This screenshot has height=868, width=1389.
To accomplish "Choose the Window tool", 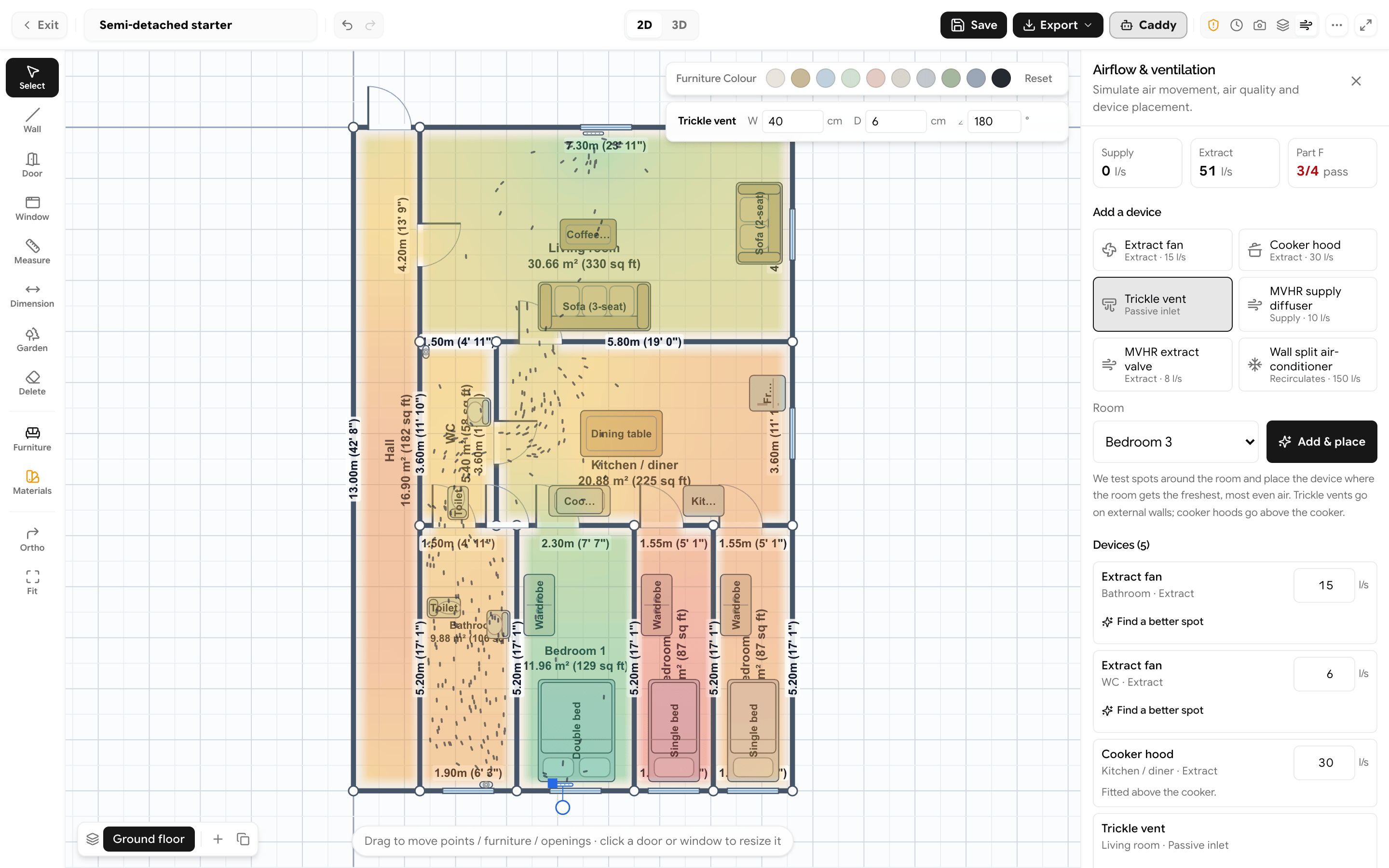I will pyautogui.click(x=32, y=208).
